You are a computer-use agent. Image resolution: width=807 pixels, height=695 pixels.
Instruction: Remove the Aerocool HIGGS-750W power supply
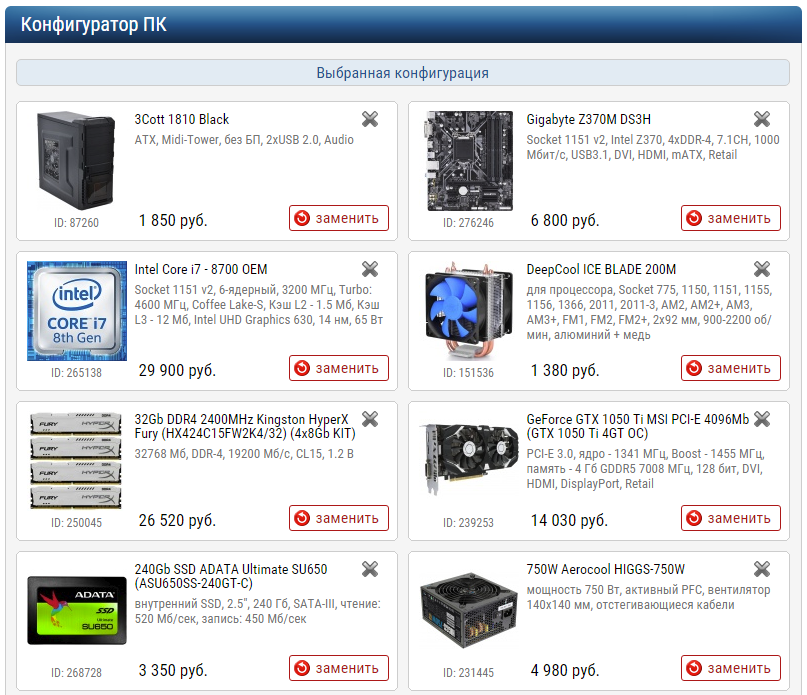tap(762, 569)
